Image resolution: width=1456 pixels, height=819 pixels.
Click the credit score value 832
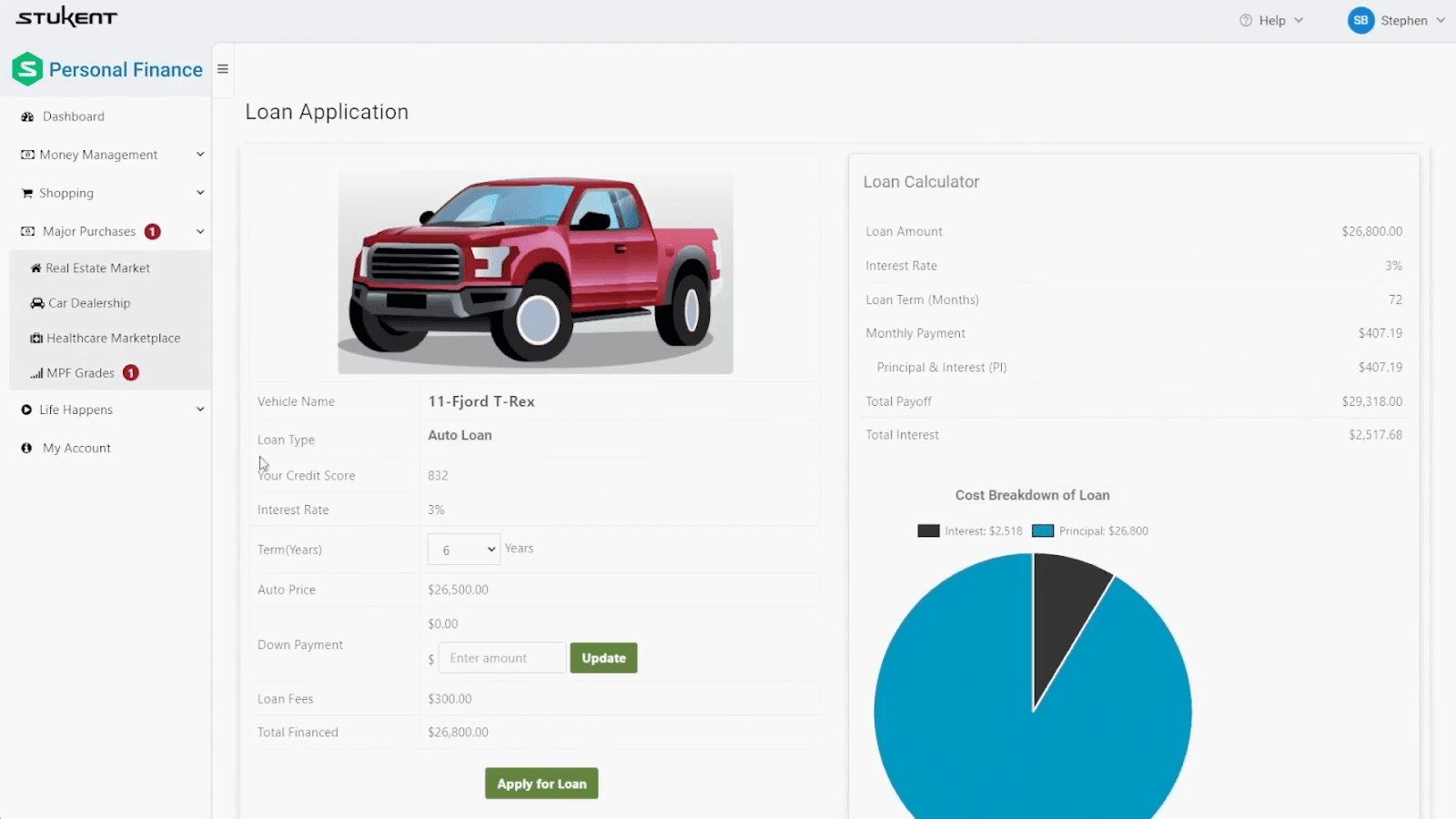(x=438, y=475)
